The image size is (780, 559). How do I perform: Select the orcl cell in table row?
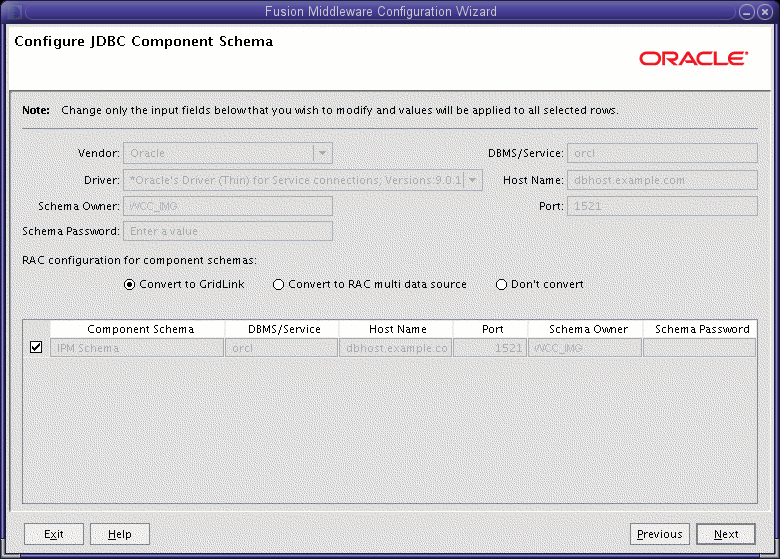282,348
